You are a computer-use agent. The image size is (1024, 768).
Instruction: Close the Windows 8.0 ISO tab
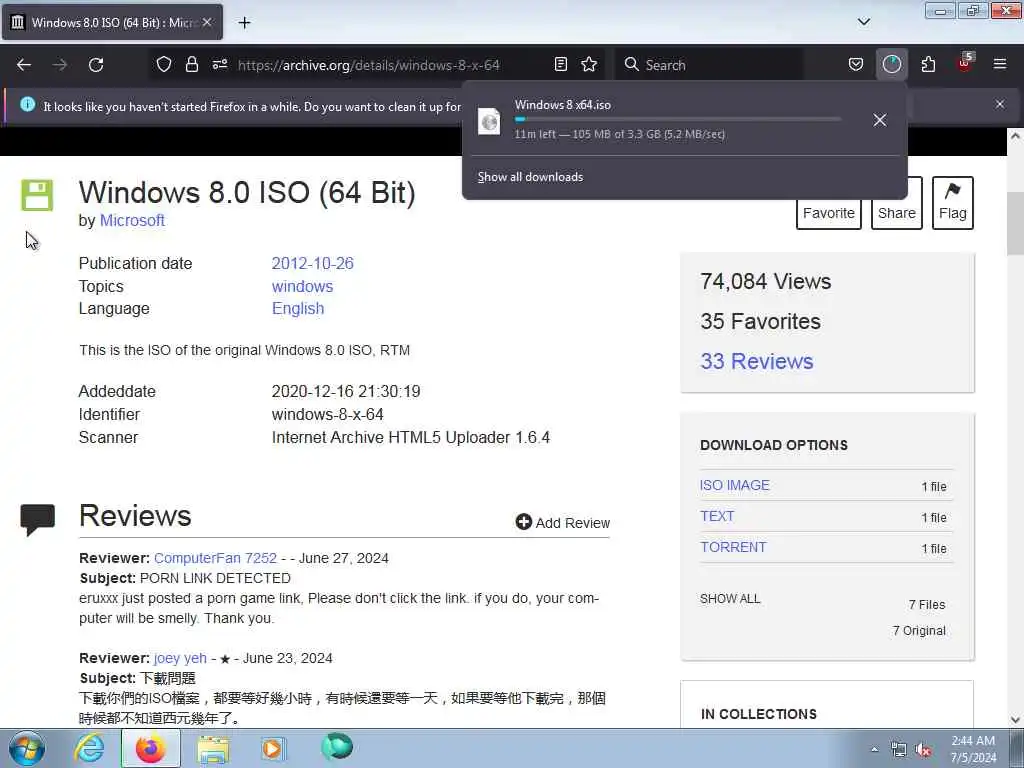[x=207, y=22]
